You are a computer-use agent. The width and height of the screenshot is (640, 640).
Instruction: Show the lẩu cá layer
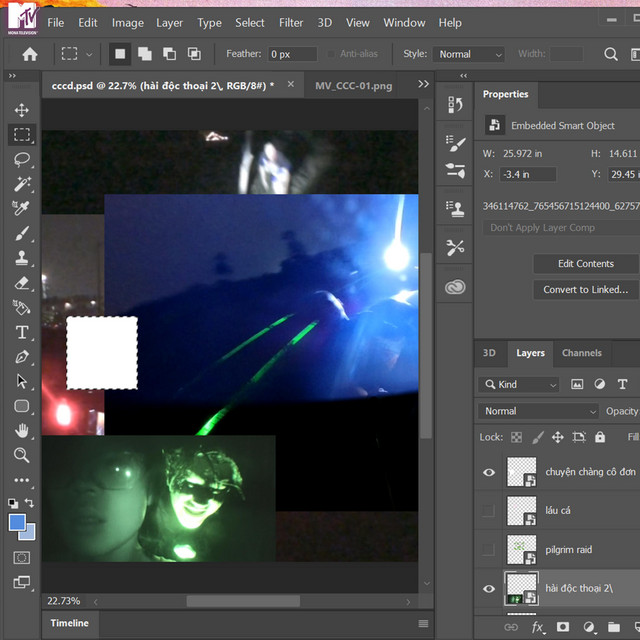click(x=488, y=511)
